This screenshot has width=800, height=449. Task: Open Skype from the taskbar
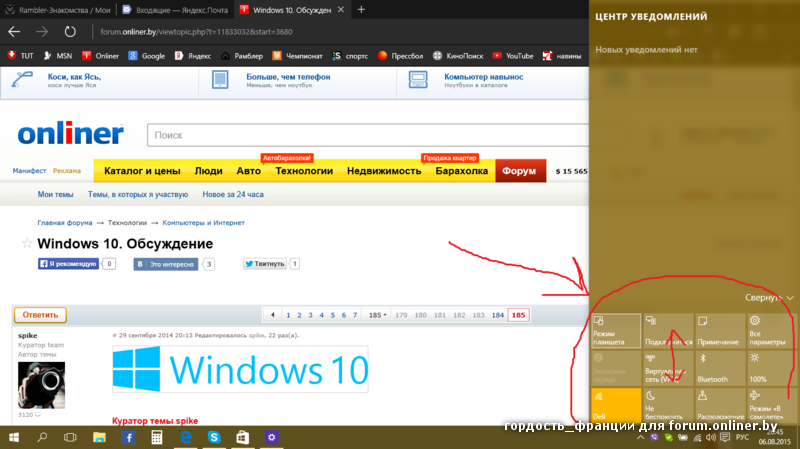coord(214,437)
